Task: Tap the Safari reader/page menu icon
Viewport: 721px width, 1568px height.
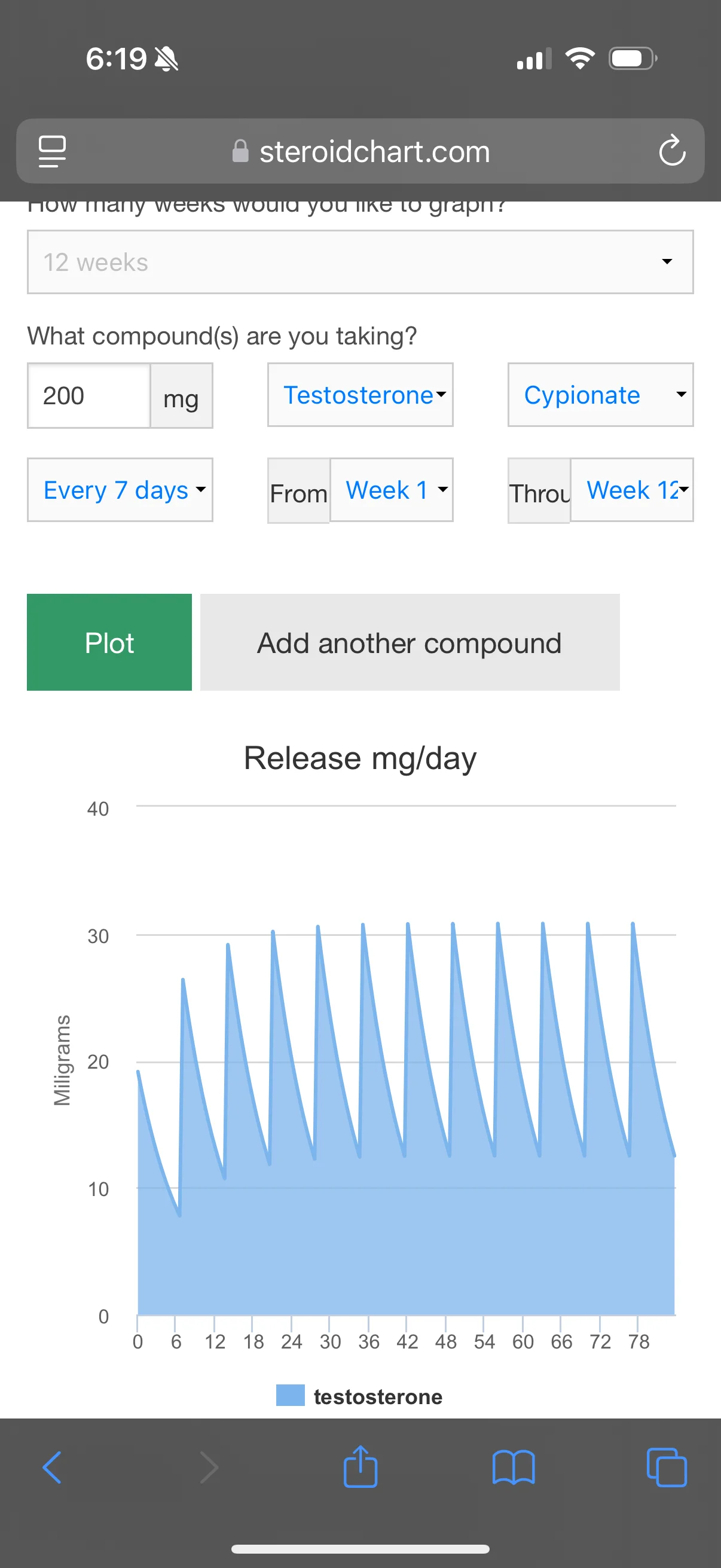Action: [x=53, y=151]
